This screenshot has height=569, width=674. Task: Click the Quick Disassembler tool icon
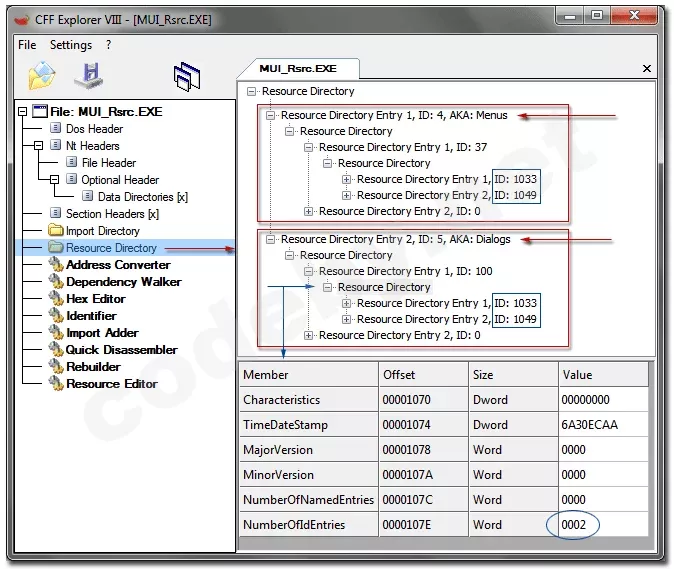tap(56, 349)
